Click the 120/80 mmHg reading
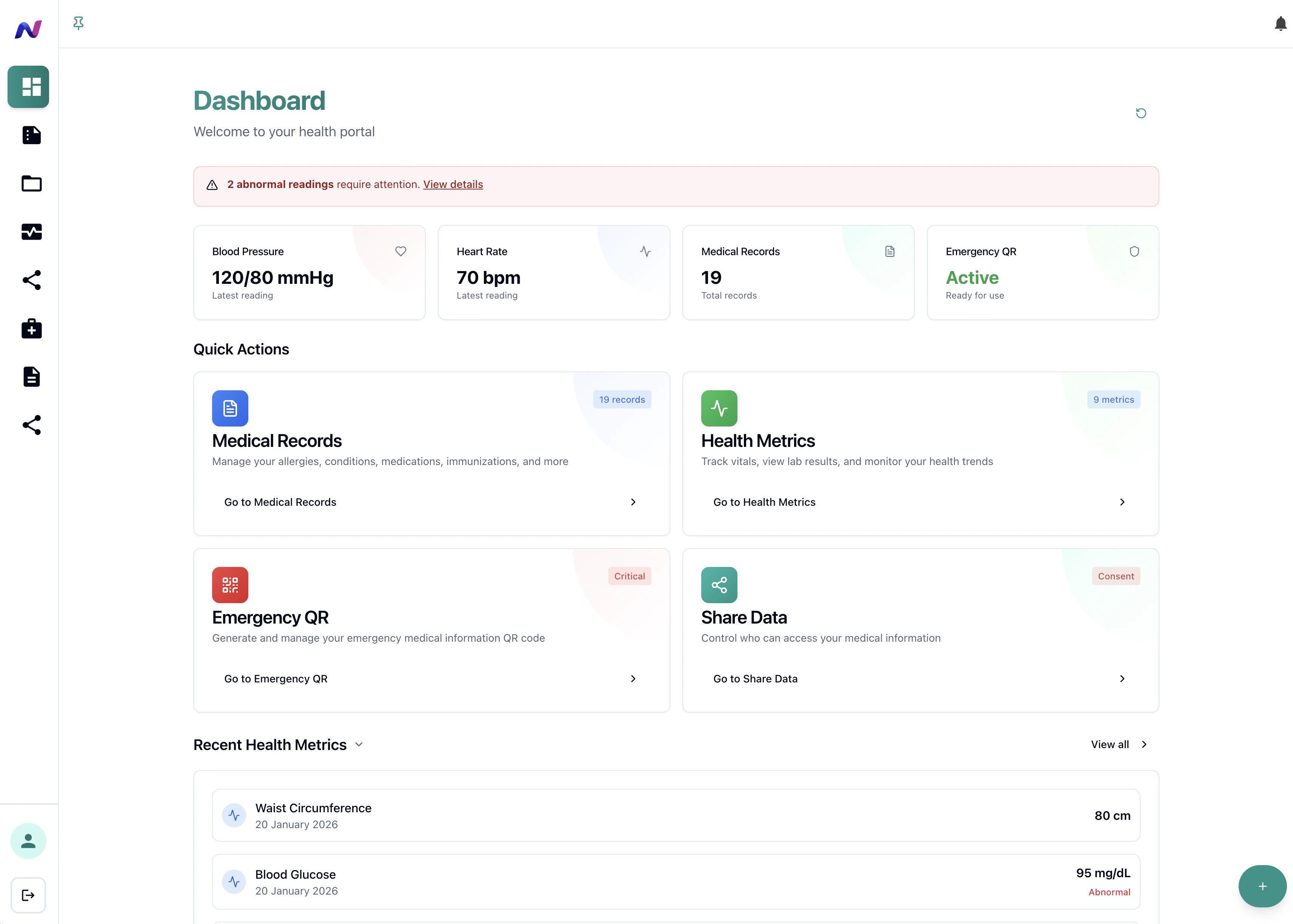Image resolution: width=1293 pixels, height=924 pixels. (272, 278)
